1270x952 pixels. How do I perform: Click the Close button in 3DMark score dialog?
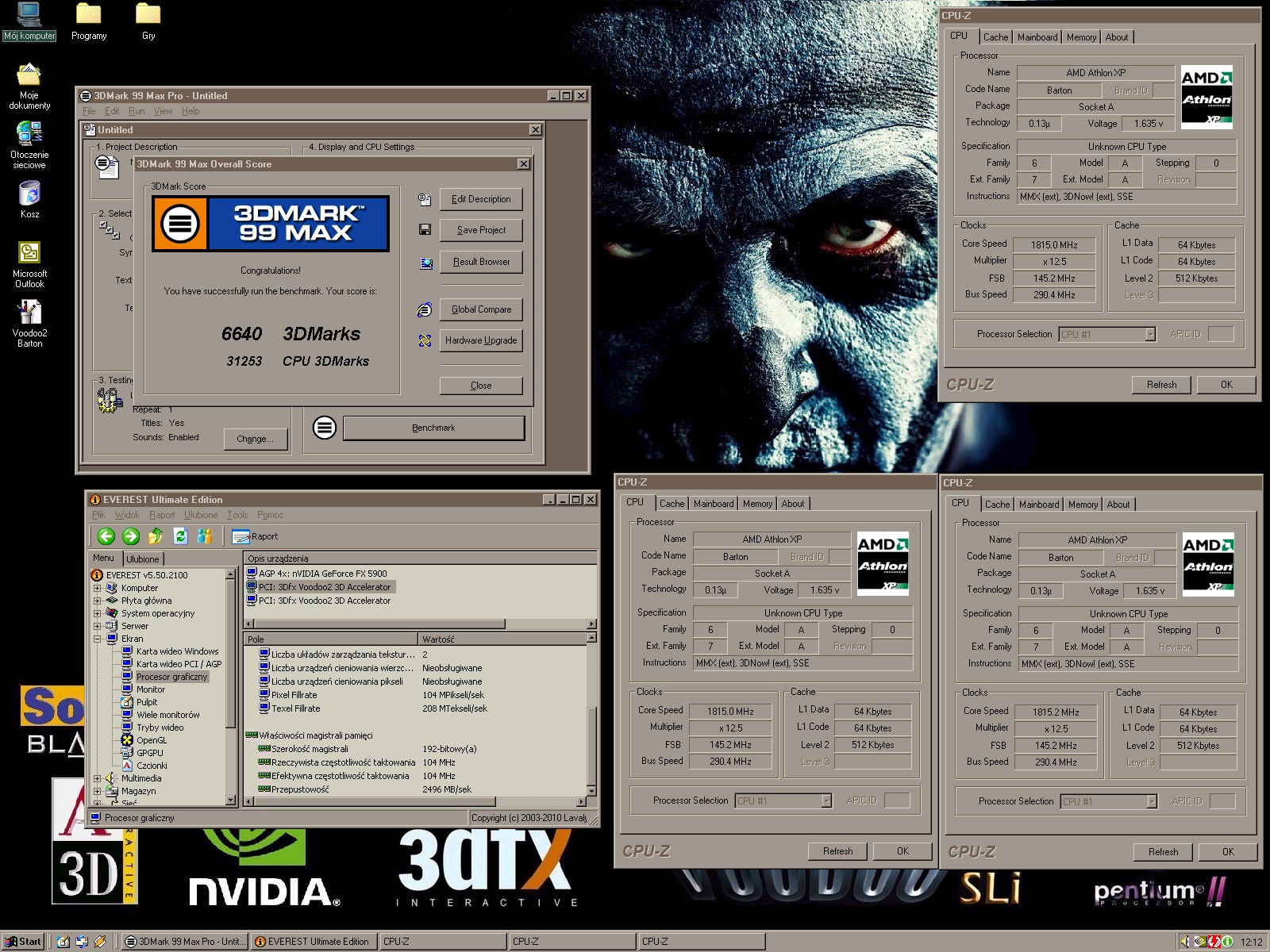tap(481, 386)
